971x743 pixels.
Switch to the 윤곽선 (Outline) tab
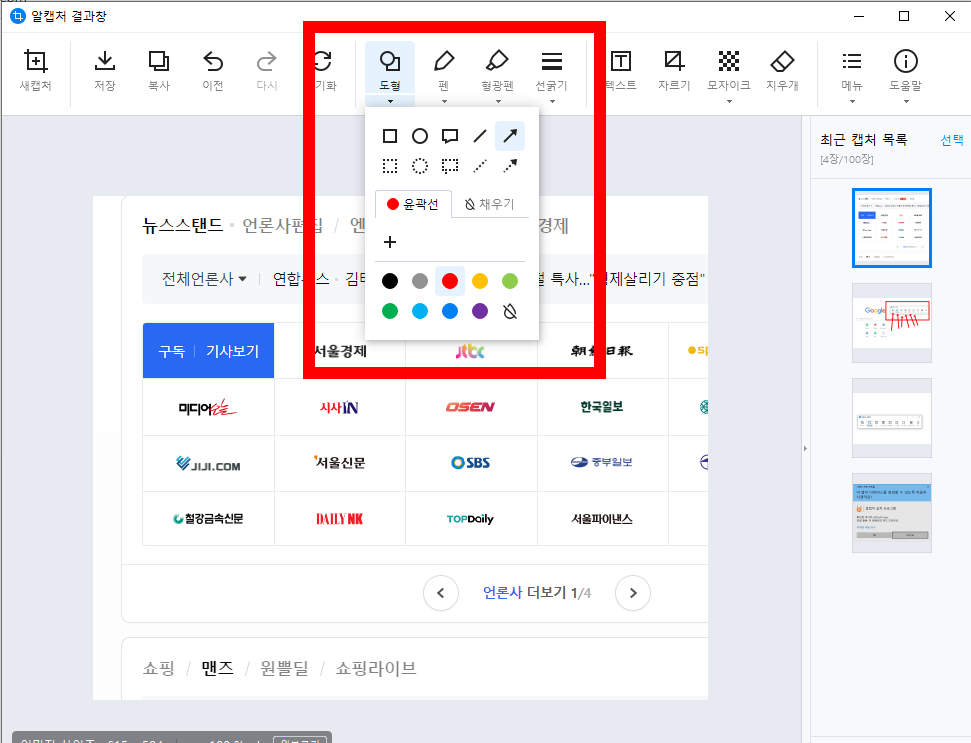[x=412, y=204]
